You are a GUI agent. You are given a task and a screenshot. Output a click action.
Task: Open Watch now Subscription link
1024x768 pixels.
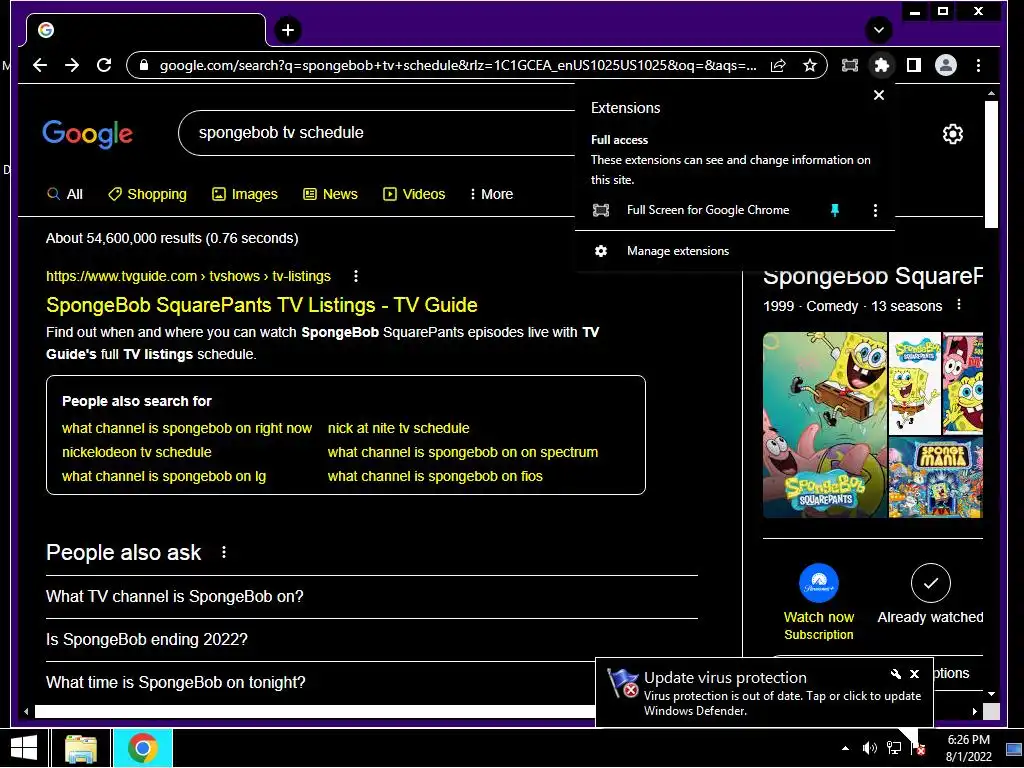click(819, 626)
